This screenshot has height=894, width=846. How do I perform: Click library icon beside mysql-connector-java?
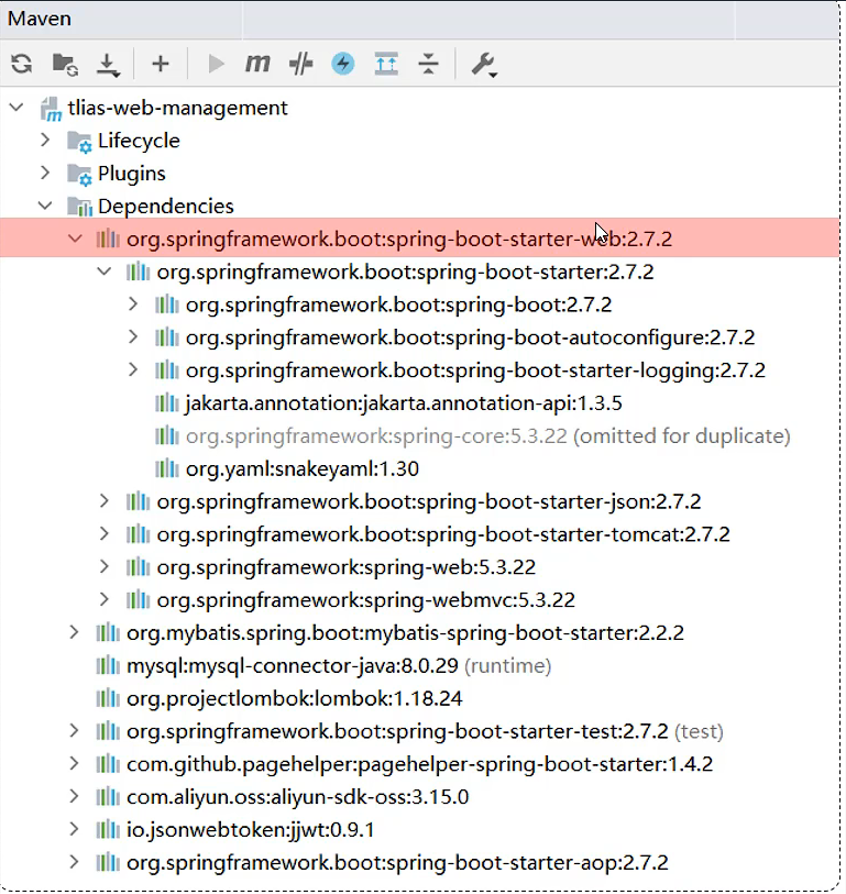(x=108, y=665)
